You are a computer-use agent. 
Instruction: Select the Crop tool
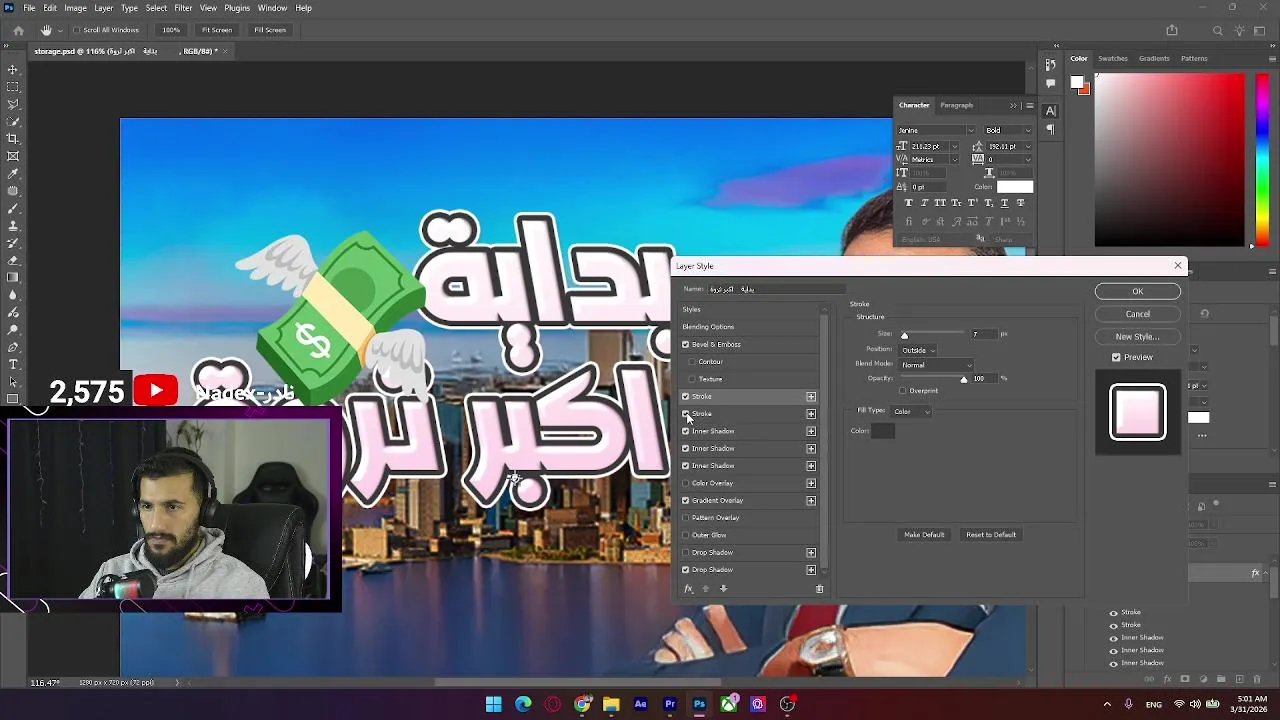tap(13, 138)
